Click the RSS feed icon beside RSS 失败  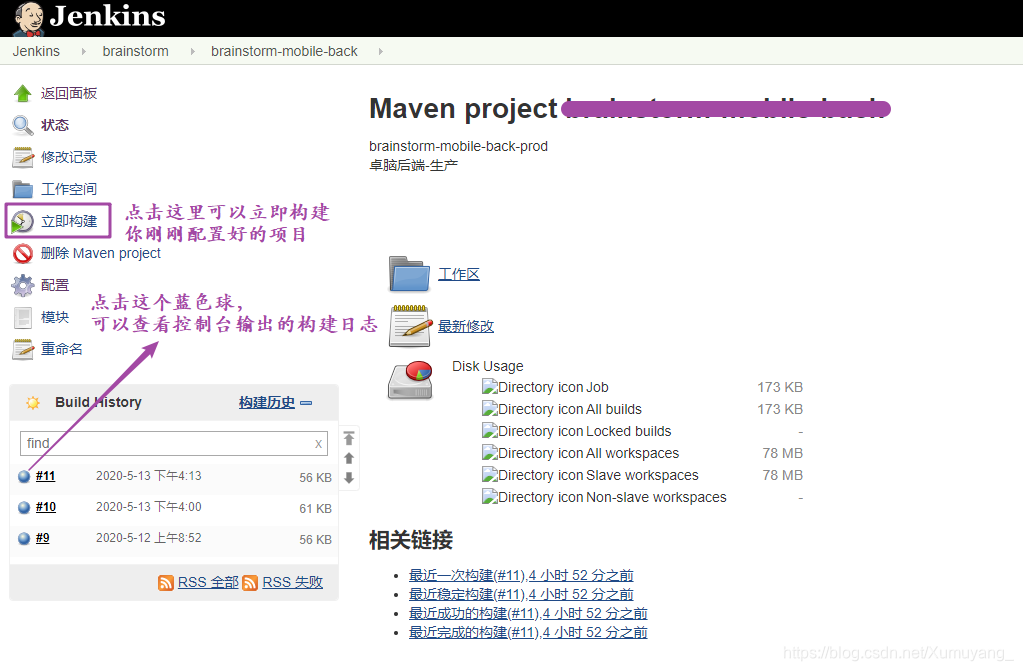pos(250,583)
